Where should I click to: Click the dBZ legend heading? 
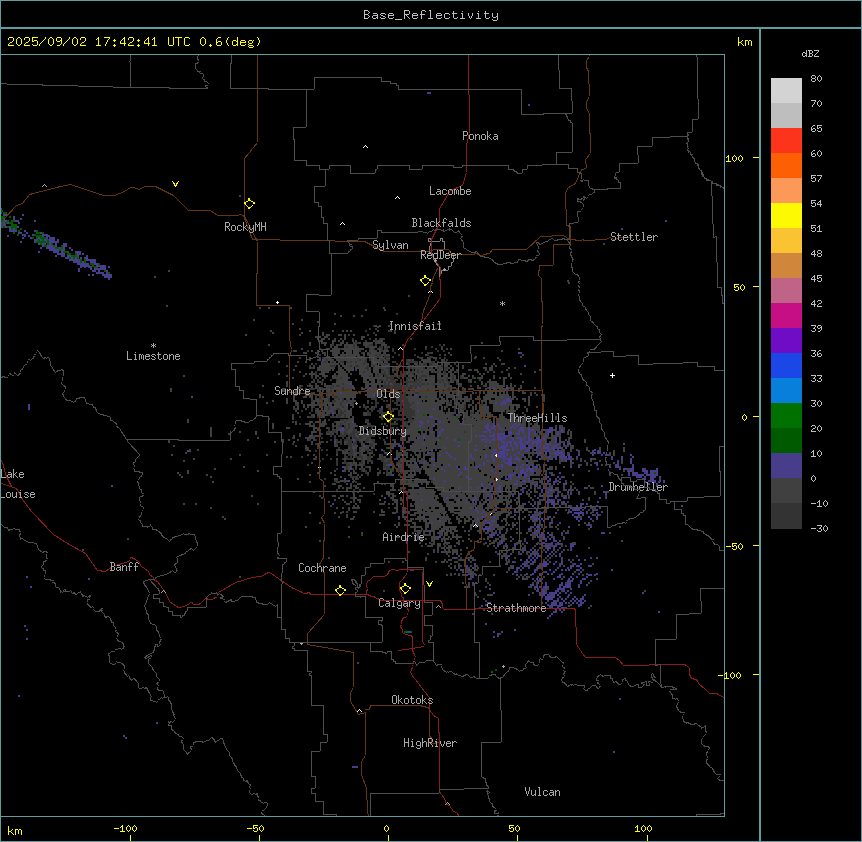(810, 53)
